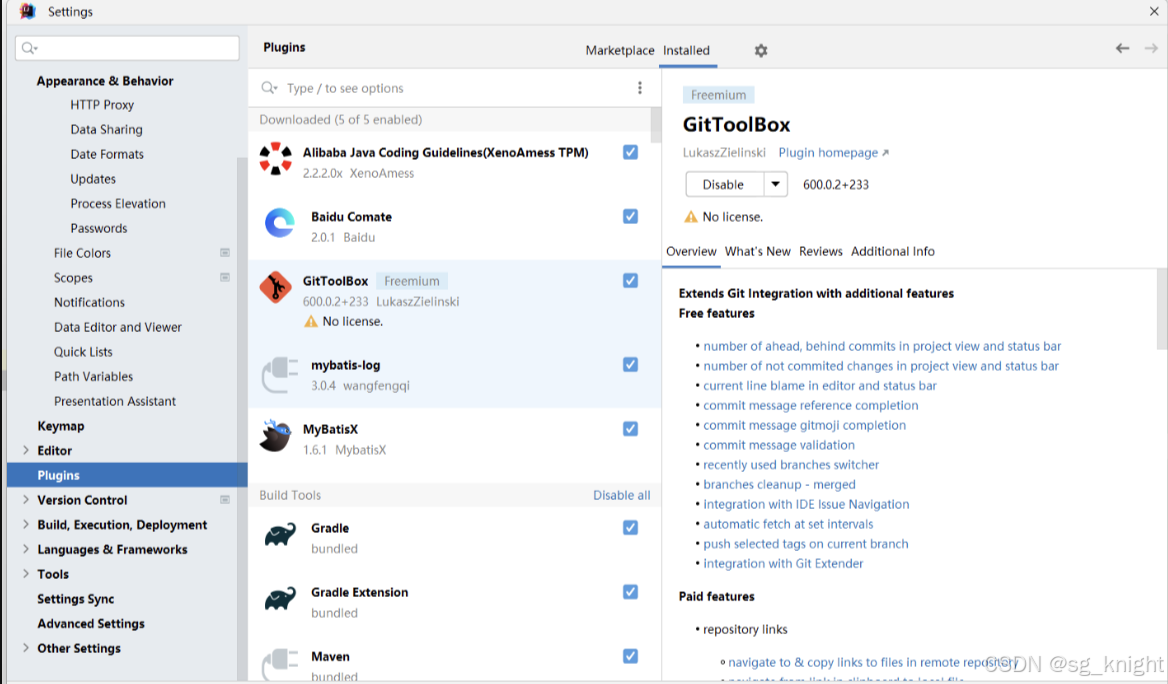Viewport: 1168px width, 684px height.
Task: Select the Plugins settings category
Action: pos(127,475)
